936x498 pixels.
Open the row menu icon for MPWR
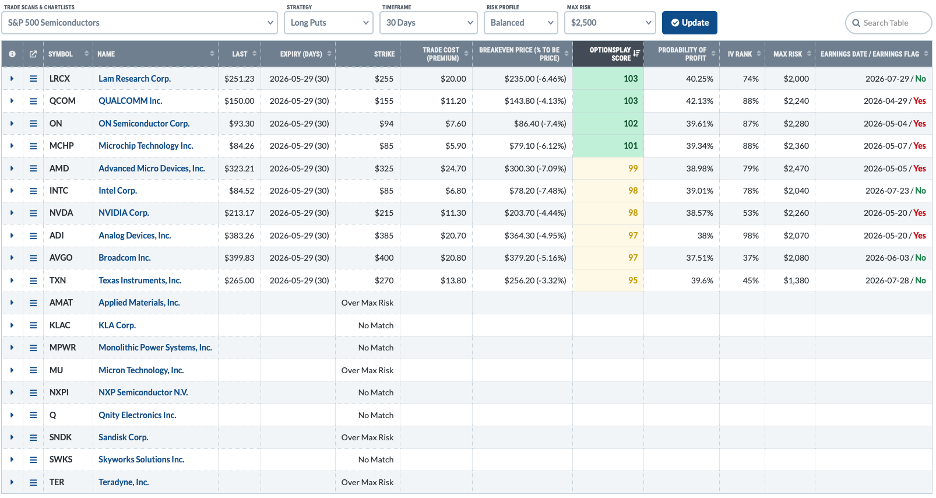coord(33,348)
